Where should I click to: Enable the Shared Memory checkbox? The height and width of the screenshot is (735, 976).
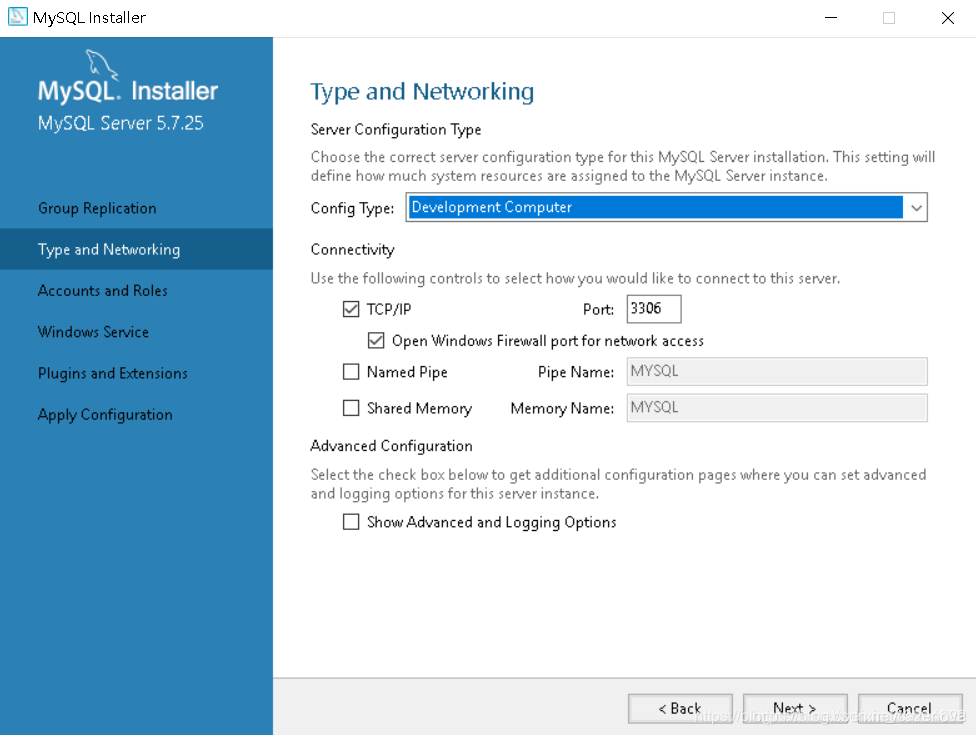(351, 408)
